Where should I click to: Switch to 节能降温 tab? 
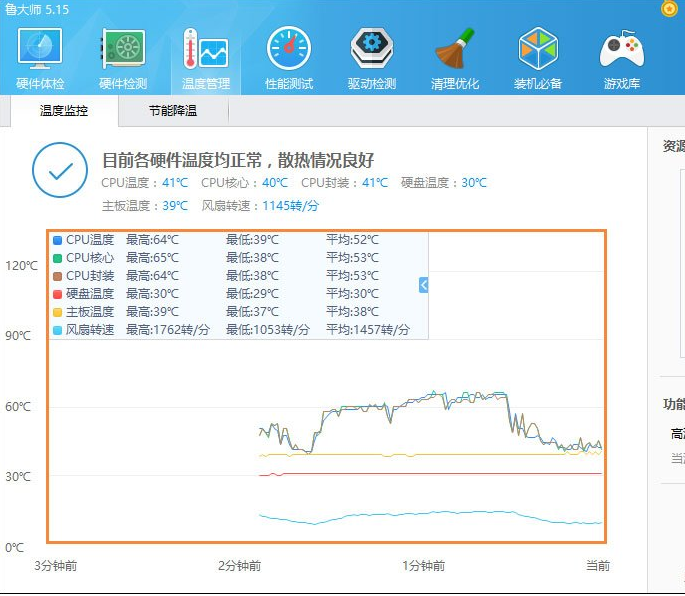click(173, 111)
